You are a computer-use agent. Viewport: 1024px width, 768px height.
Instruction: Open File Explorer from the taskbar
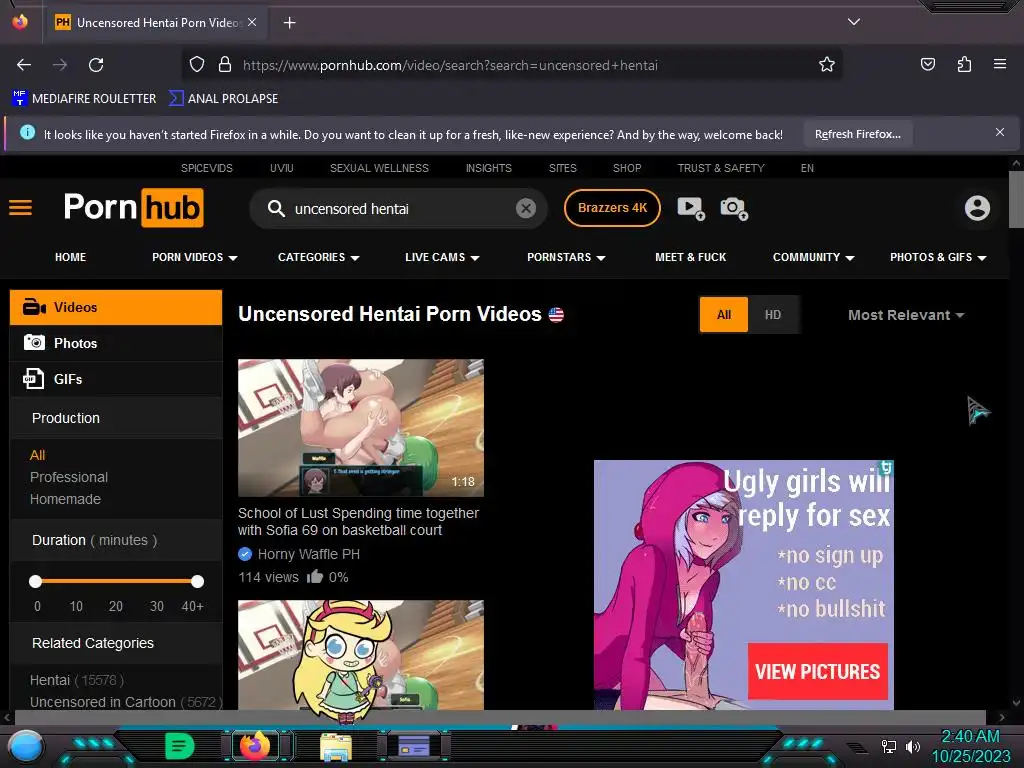pos(336,747)
